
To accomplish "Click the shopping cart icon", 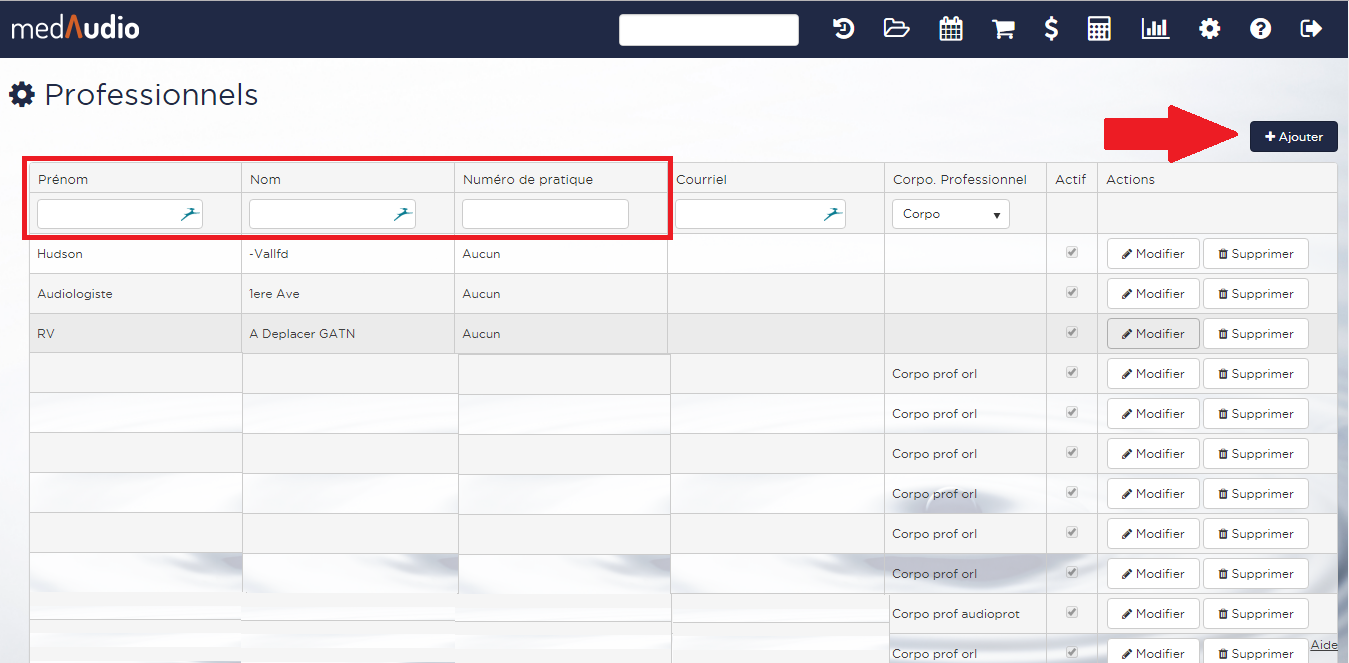I will coord(1002,29).
